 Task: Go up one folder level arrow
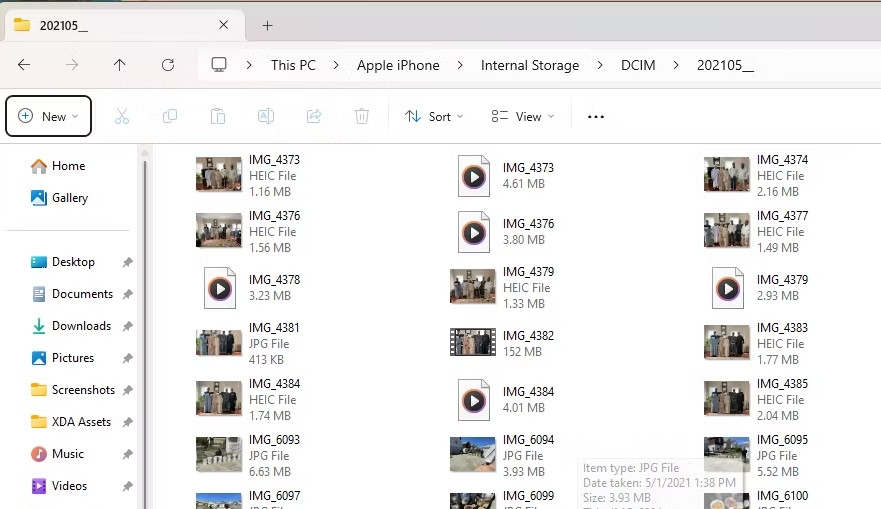click(x=119, y=65)
